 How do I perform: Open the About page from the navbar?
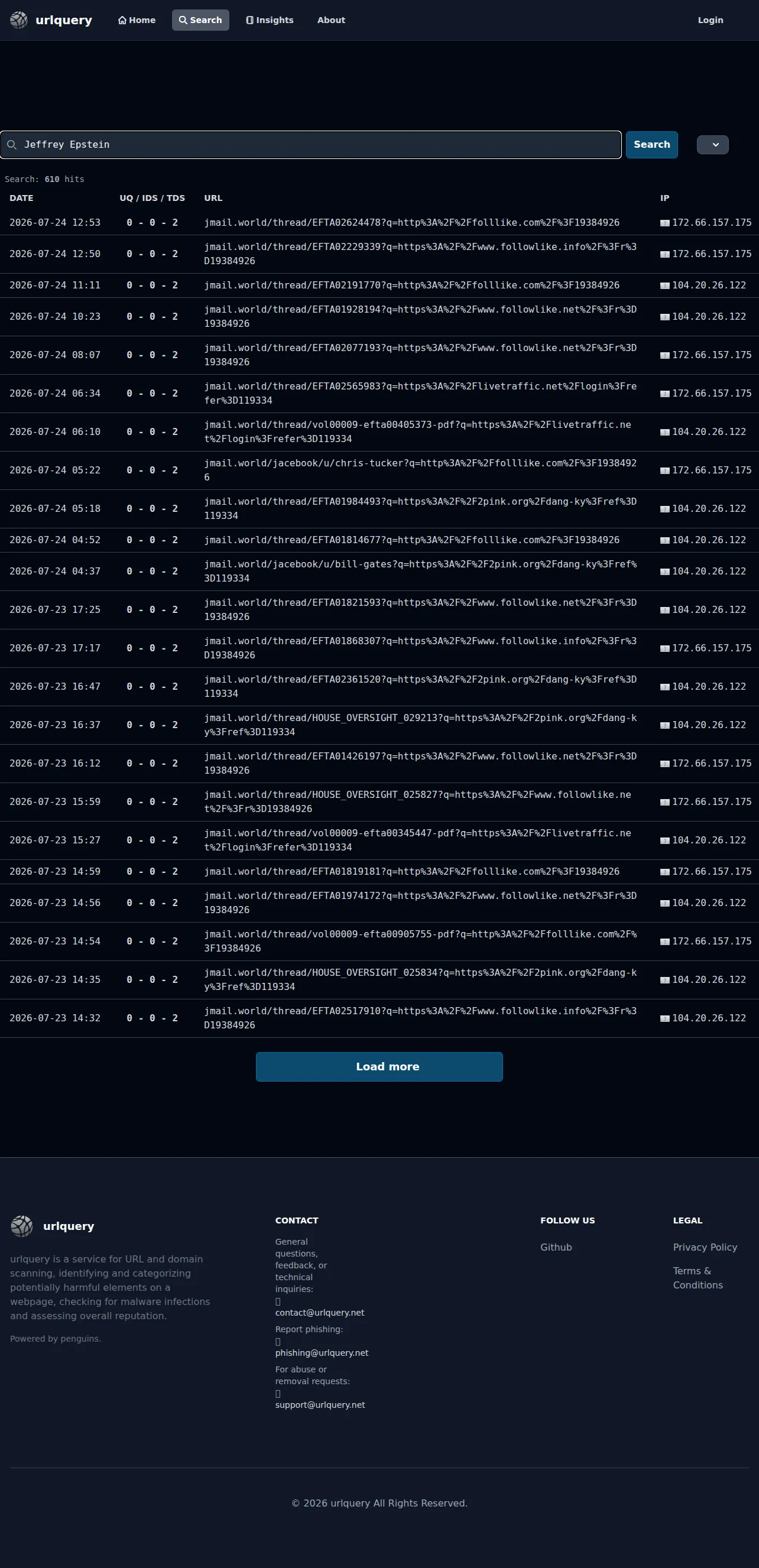331,20
